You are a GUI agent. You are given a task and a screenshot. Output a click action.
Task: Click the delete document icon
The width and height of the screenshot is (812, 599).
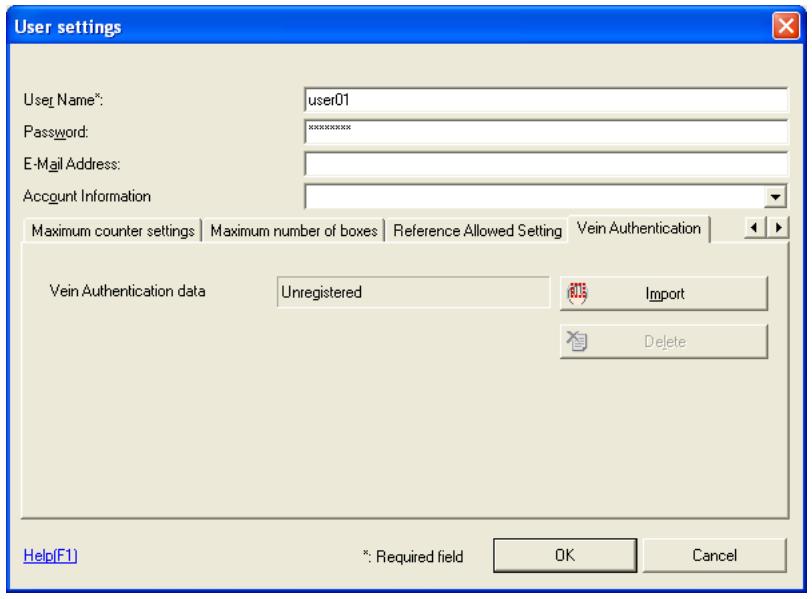tap(576, 341)
